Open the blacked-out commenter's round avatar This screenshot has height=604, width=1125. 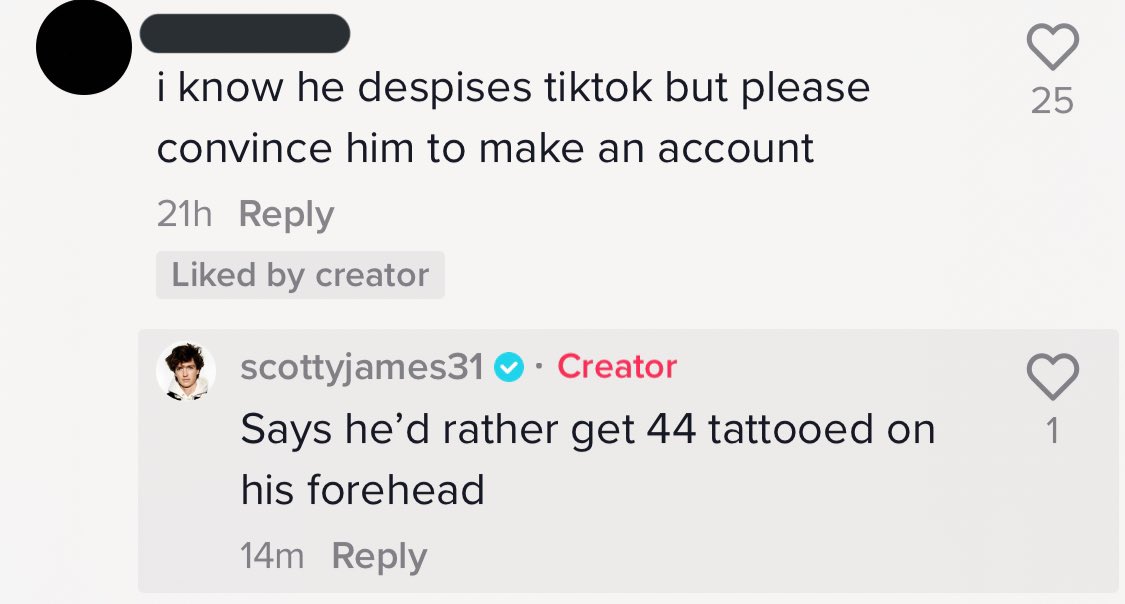[84, 47]
